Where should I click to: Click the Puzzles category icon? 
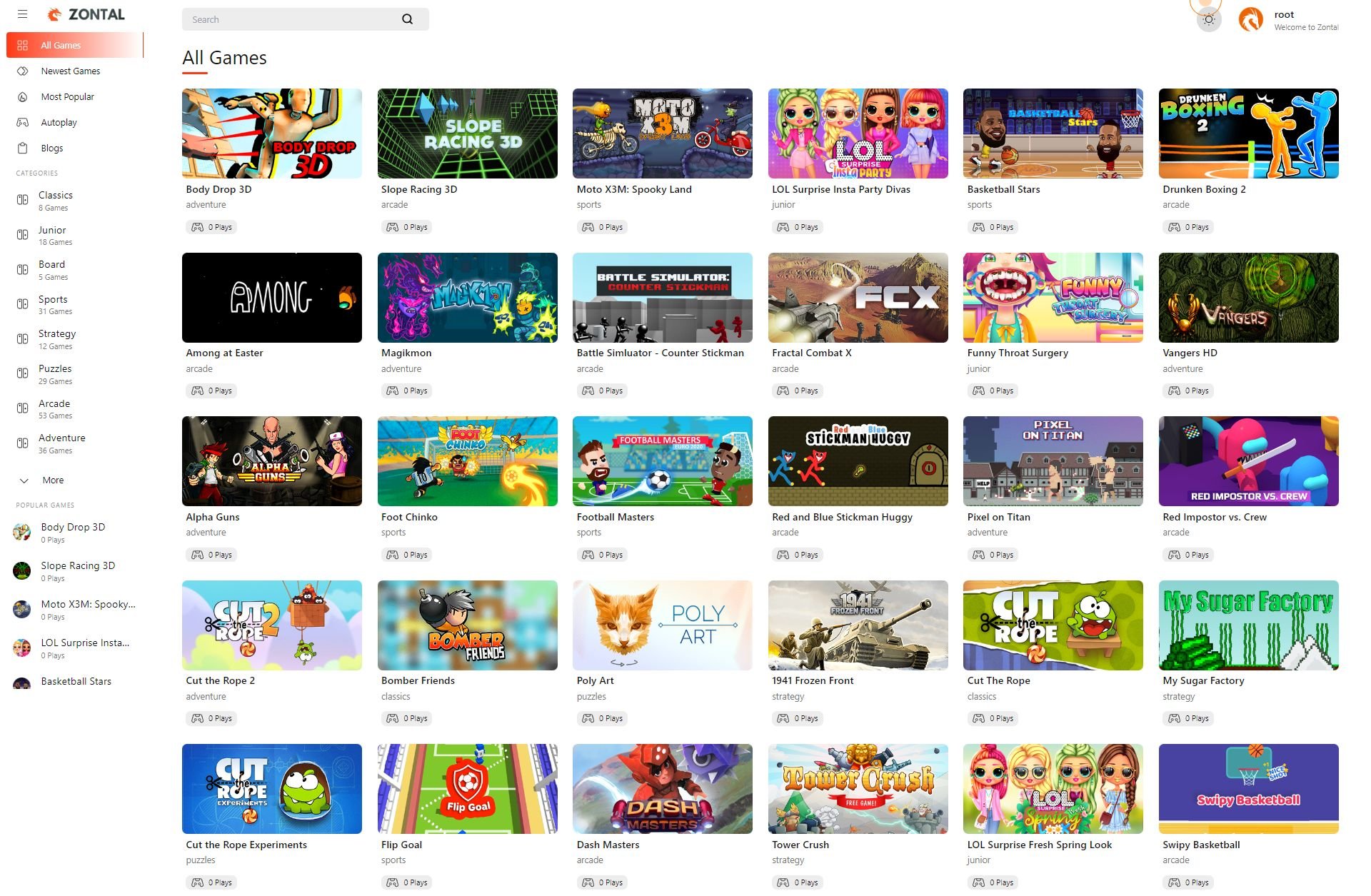pyautogui.click(x=22, y=373)
